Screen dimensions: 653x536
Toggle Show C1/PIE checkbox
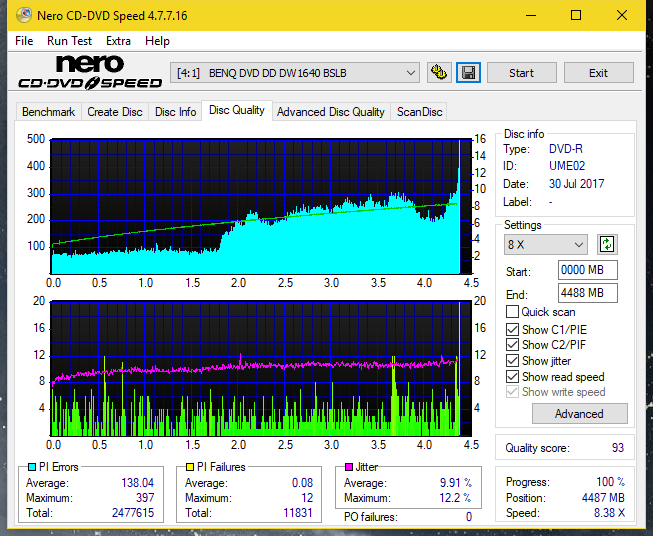point(512,329)
